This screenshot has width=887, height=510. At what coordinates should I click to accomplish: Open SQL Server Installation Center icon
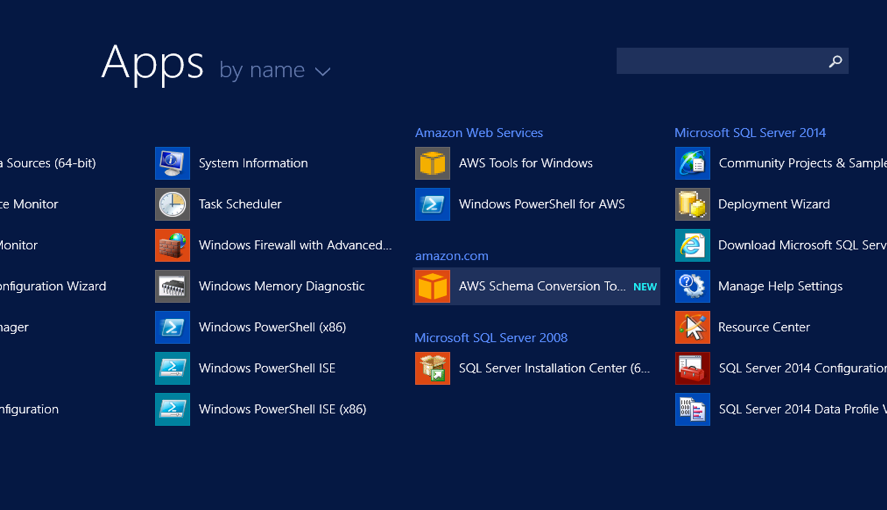pos(433,368)
